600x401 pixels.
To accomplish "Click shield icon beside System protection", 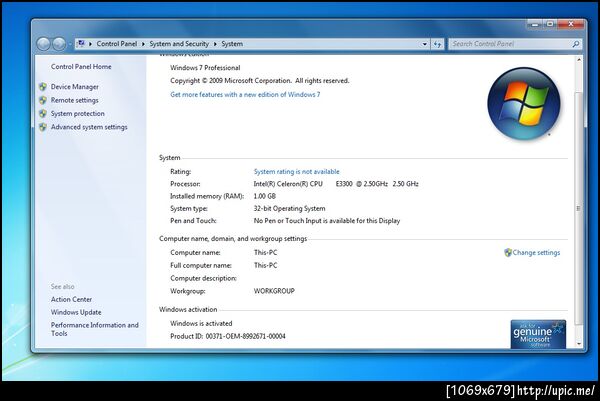I will pos(43,114).
